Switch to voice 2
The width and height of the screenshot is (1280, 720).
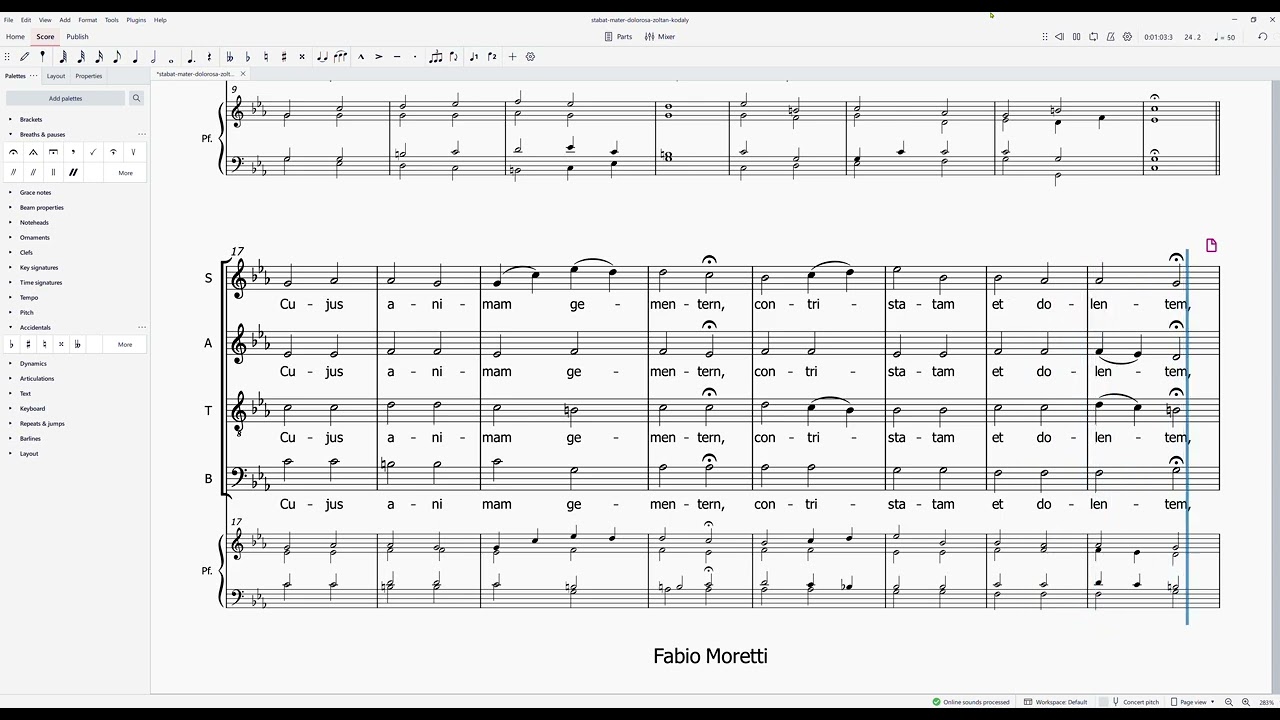tap(492, 57)
